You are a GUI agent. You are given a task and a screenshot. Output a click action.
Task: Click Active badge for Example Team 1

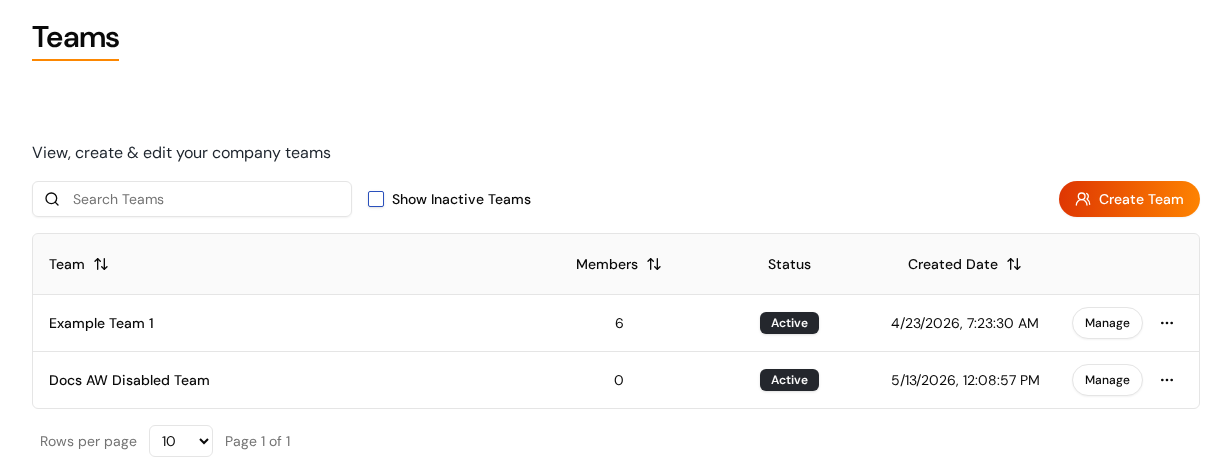(x=789, y=323)
